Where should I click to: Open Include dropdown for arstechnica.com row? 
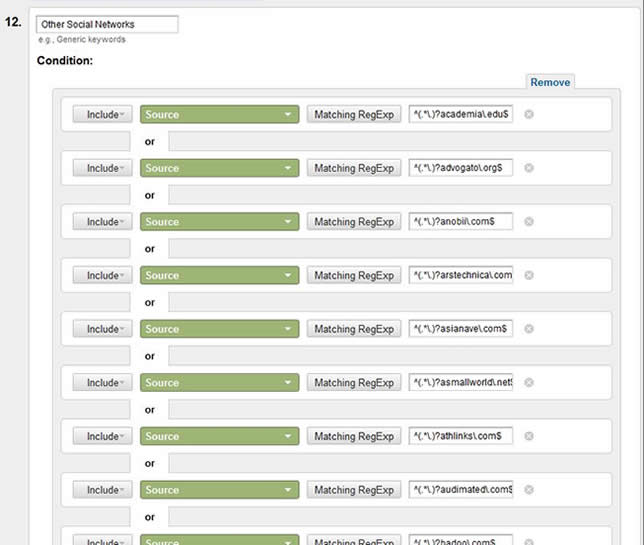tap(103, 275)
